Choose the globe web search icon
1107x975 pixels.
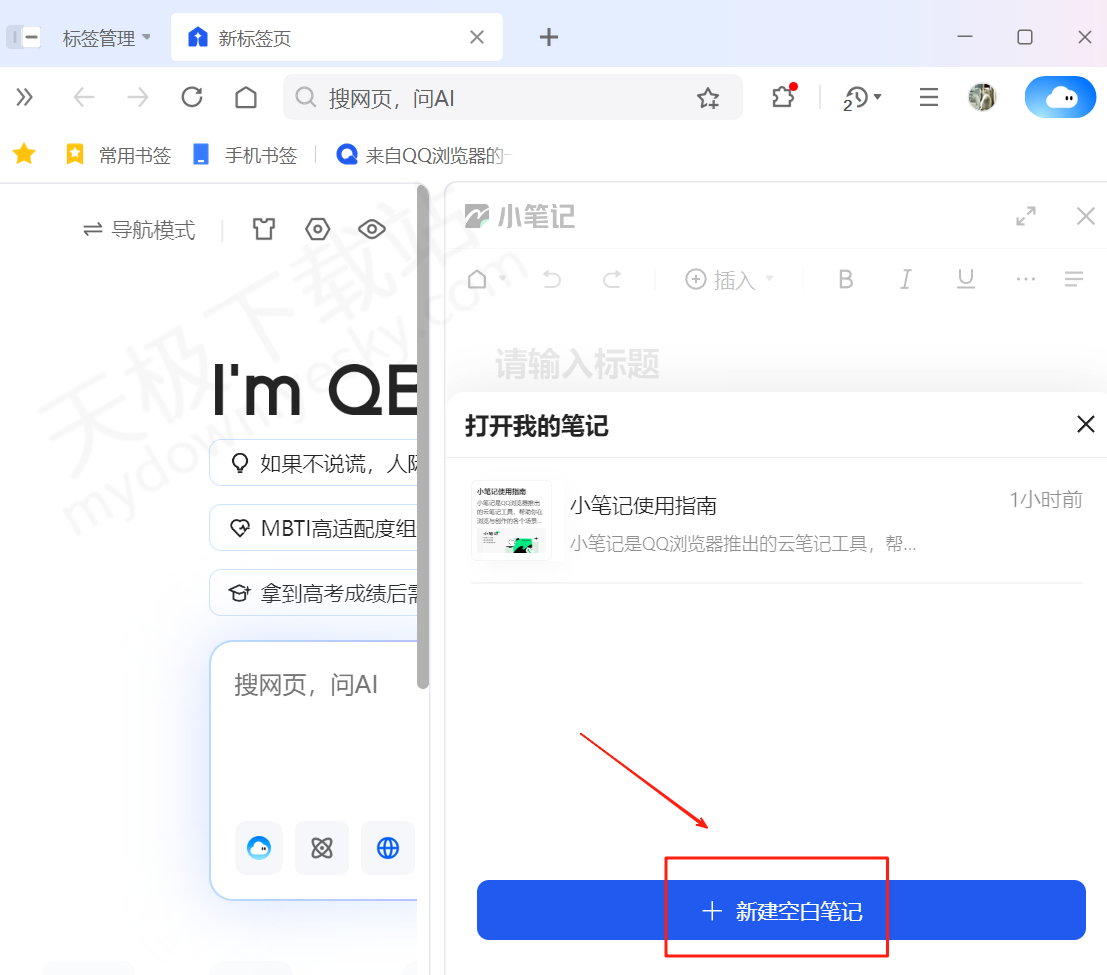click(x=388, y=847)
